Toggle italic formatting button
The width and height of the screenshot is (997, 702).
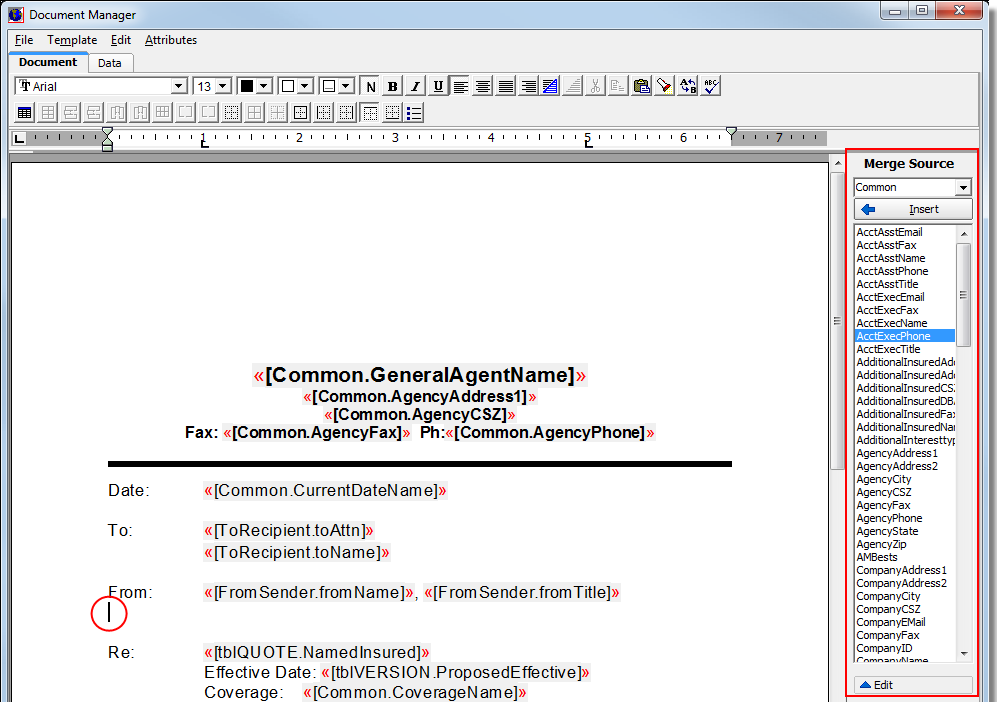click(x=415, y=86)
